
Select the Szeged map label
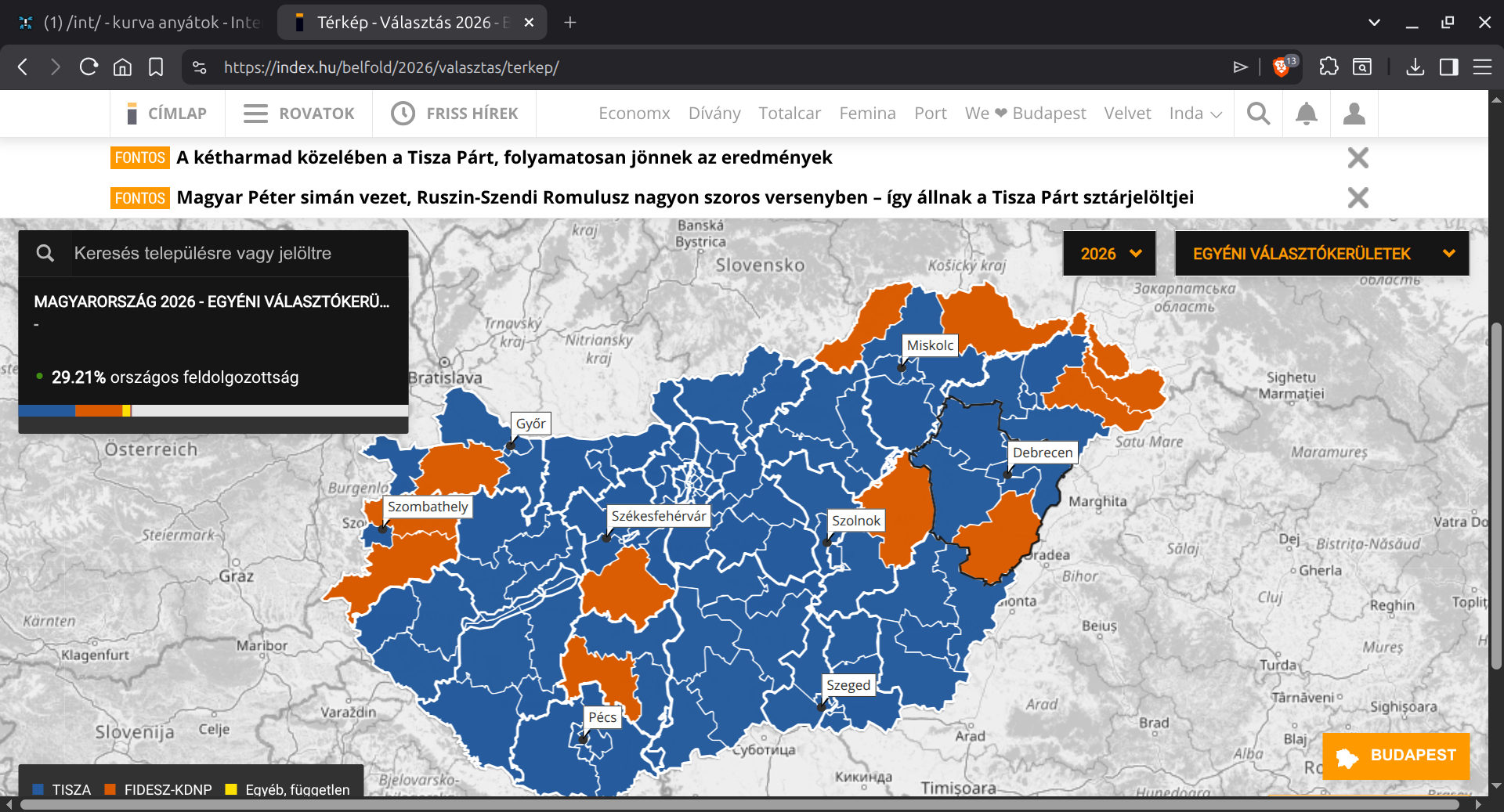(x=848, y=685)
